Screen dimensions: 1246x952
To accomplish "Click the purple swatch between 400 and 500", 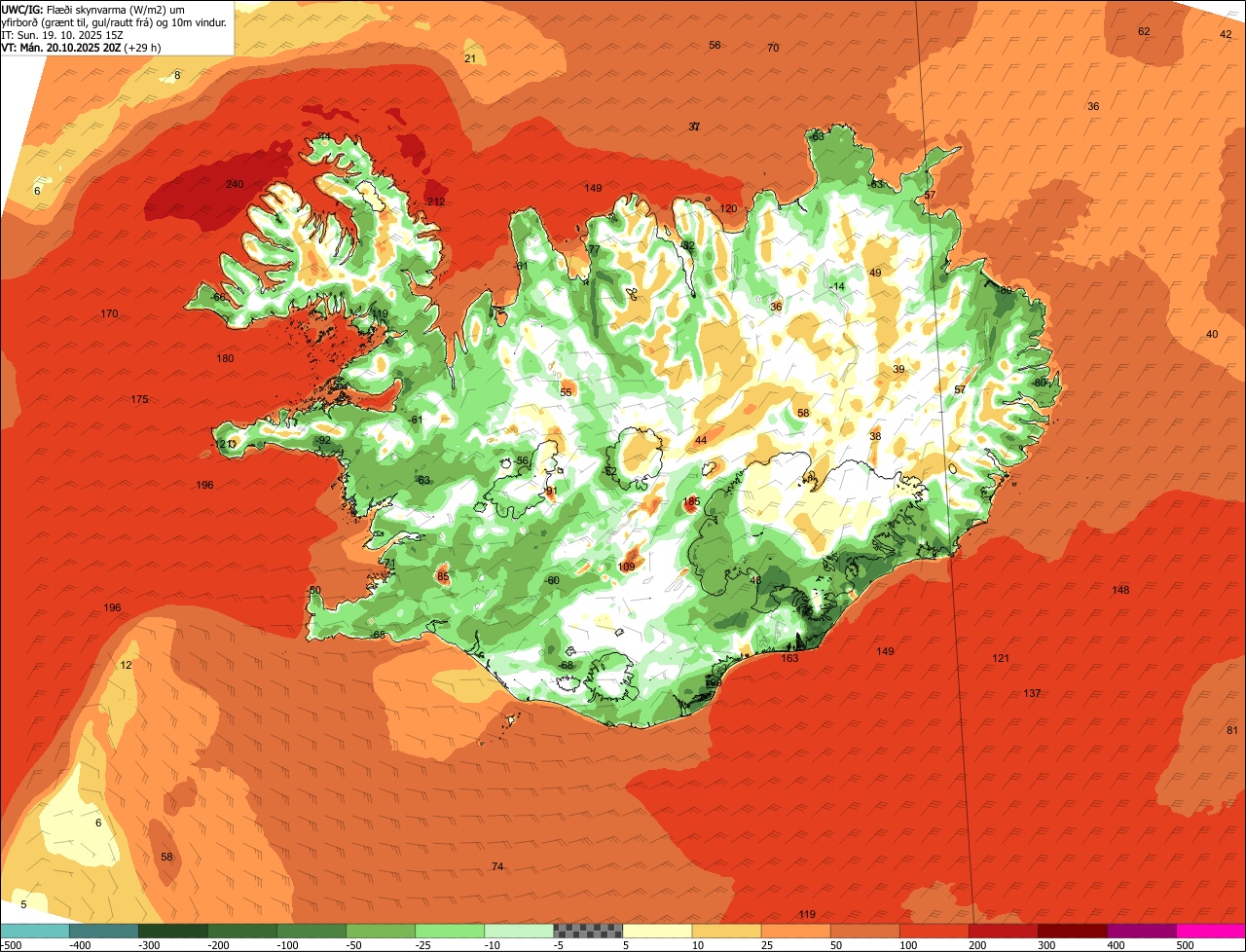I will (1141, 931).
